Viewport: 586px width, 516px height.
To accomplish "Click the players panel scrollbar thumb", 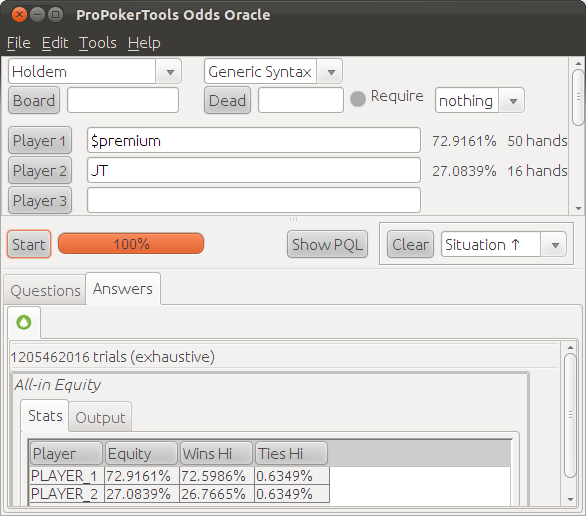I will point(578,97).
